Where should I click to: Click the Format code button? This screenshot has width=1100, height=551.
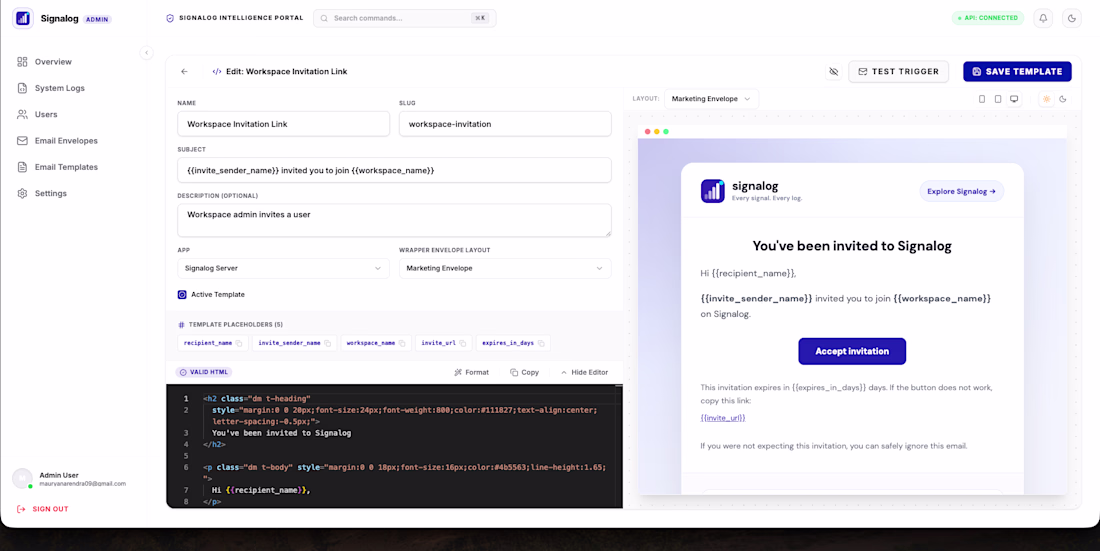pyautogui.click(x=471, y=373)
